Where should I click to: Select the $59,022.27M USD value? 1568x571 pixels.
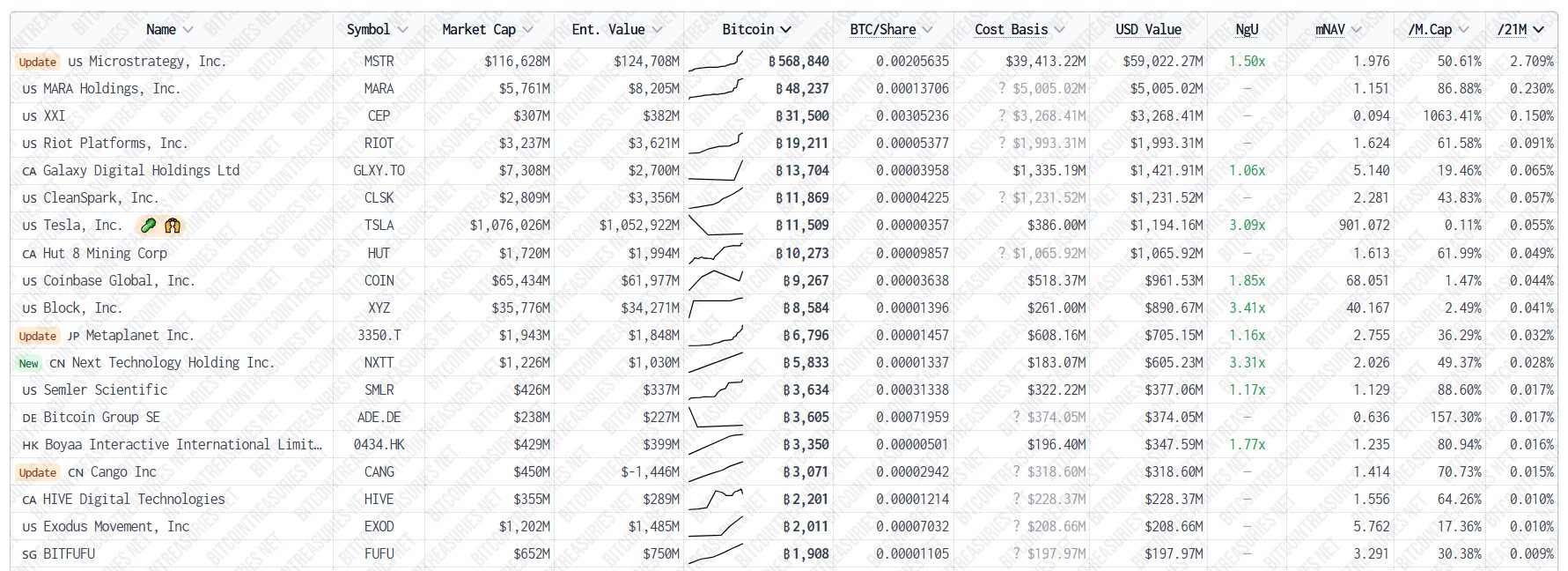pyautogui.click(x=1163, y=61)
